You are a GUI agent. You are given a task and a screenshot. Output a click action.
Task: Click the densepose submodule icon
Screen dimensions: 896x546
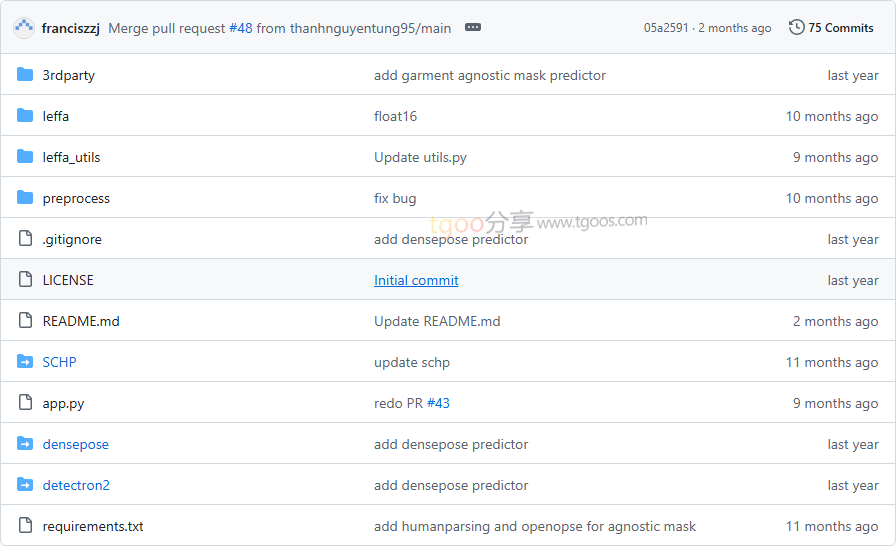(25, 444)
